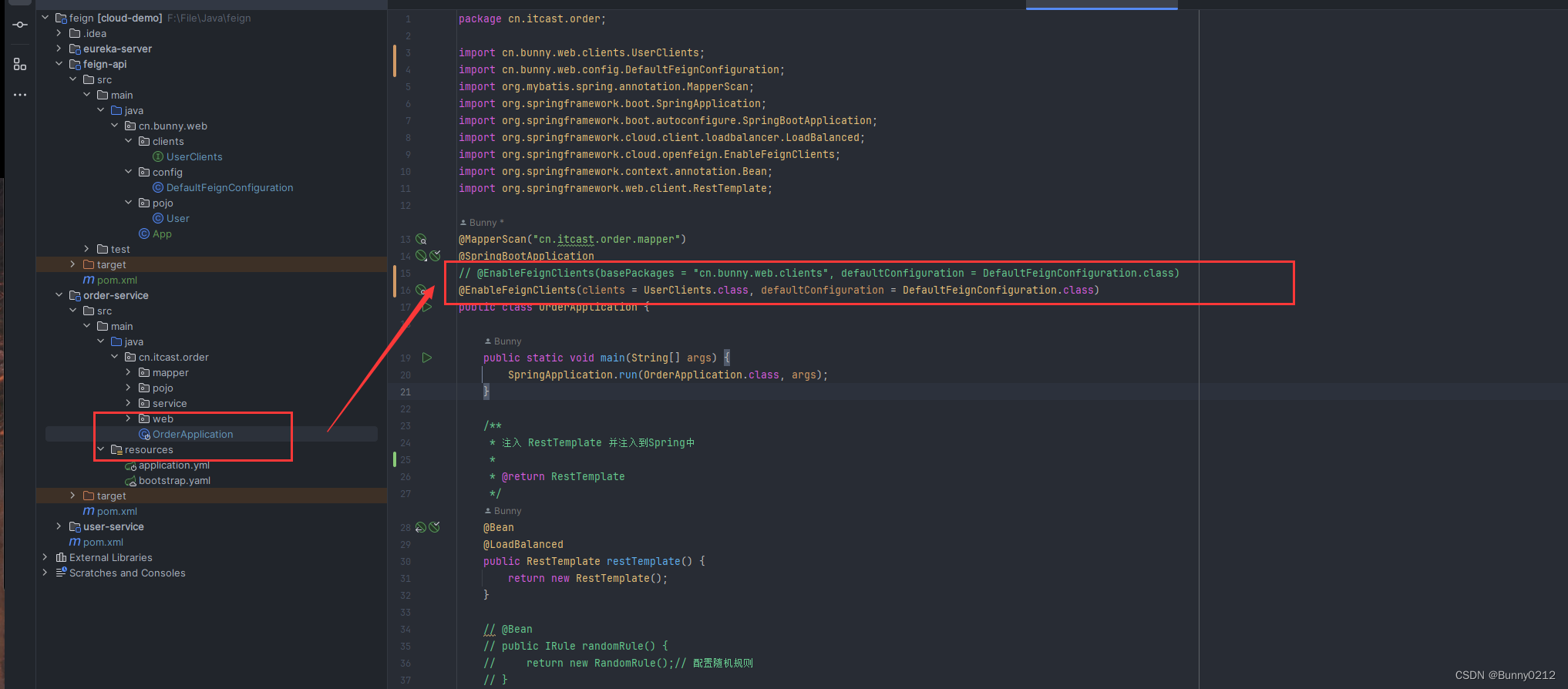Expand the .idea folder
This screenshot has width=1568, height=689.
pyautogui.click(x=59, y=33)
